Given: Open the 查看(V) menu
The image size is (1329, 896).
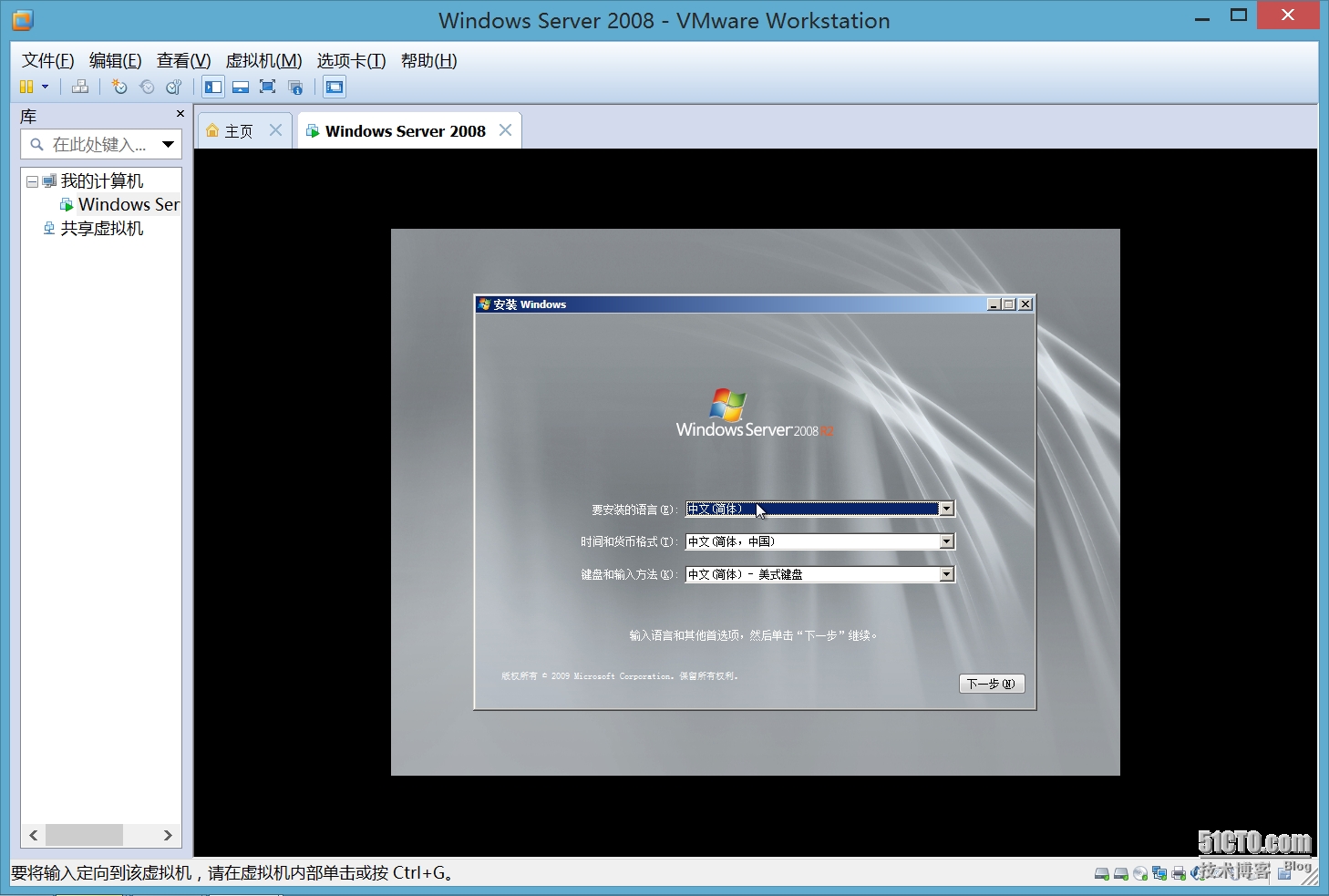Looking at the screenshot, I should 183,60.
